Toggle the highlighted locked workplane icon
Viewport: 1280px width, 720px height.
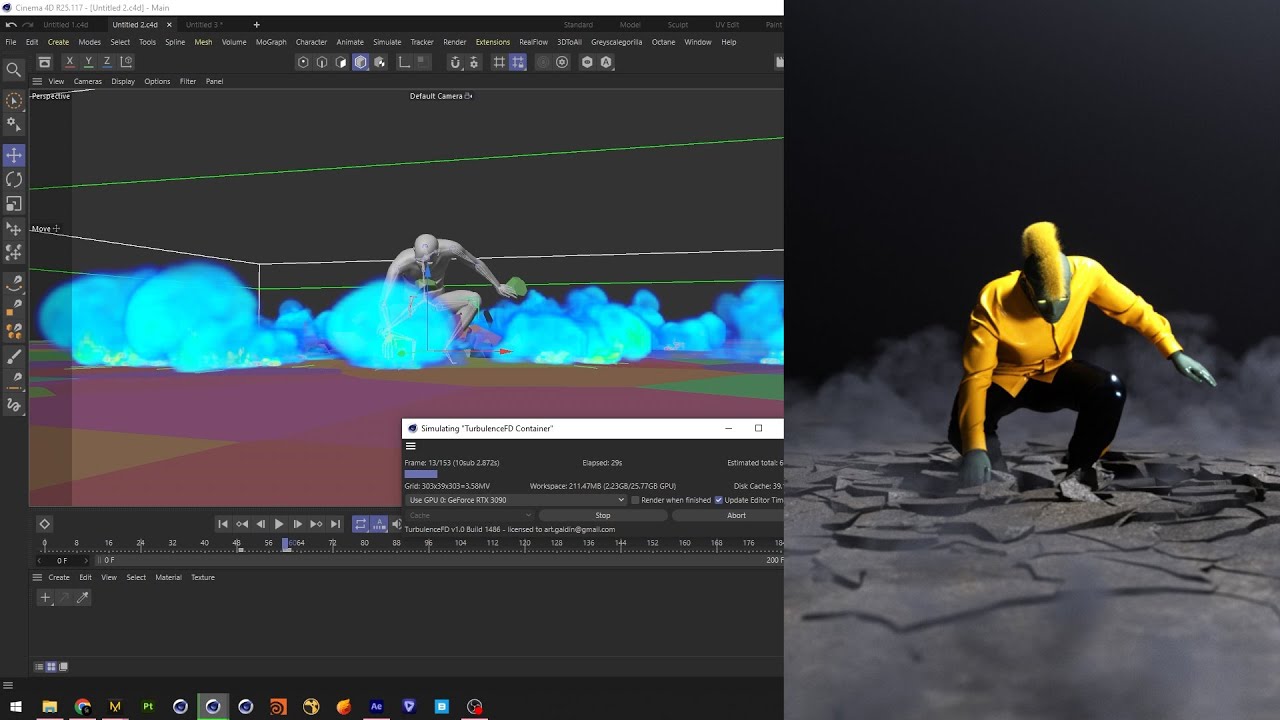coord(518,62)
